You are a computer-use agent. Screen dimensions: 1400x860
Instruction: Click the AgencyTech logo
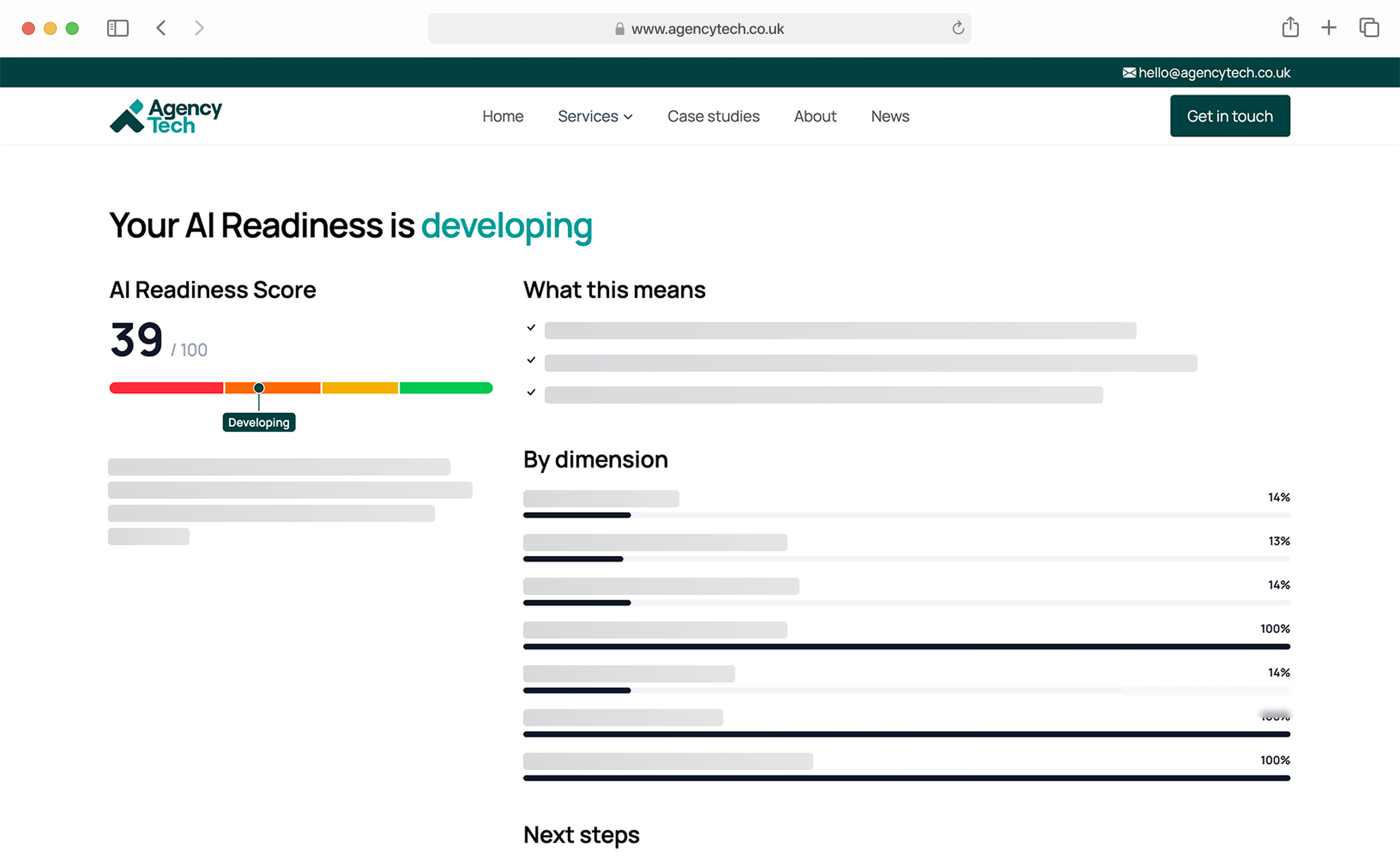[165, 116]
